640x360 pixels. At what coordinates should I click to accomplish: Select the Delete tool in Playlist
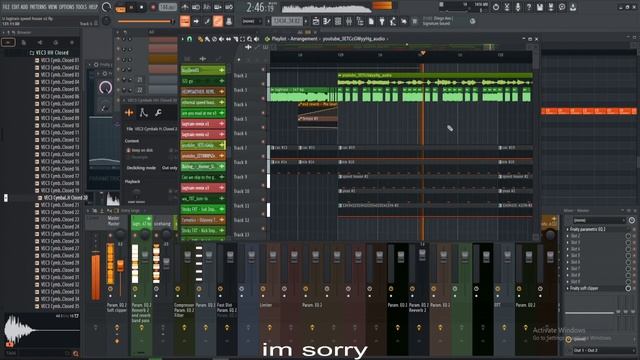pos(214,39)
